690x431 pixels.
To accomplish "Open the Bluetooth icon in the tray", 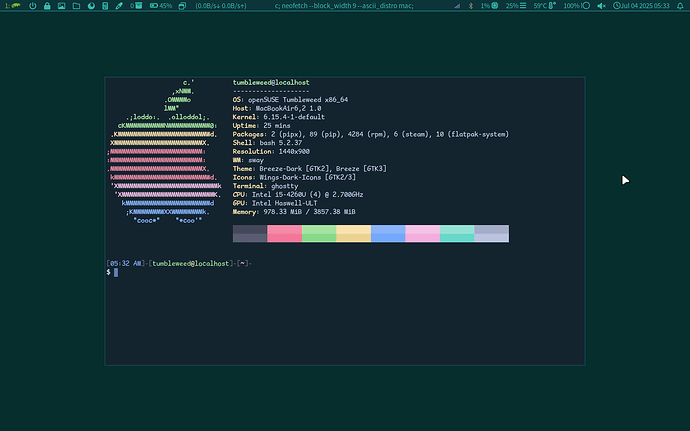I will [470, 6].
